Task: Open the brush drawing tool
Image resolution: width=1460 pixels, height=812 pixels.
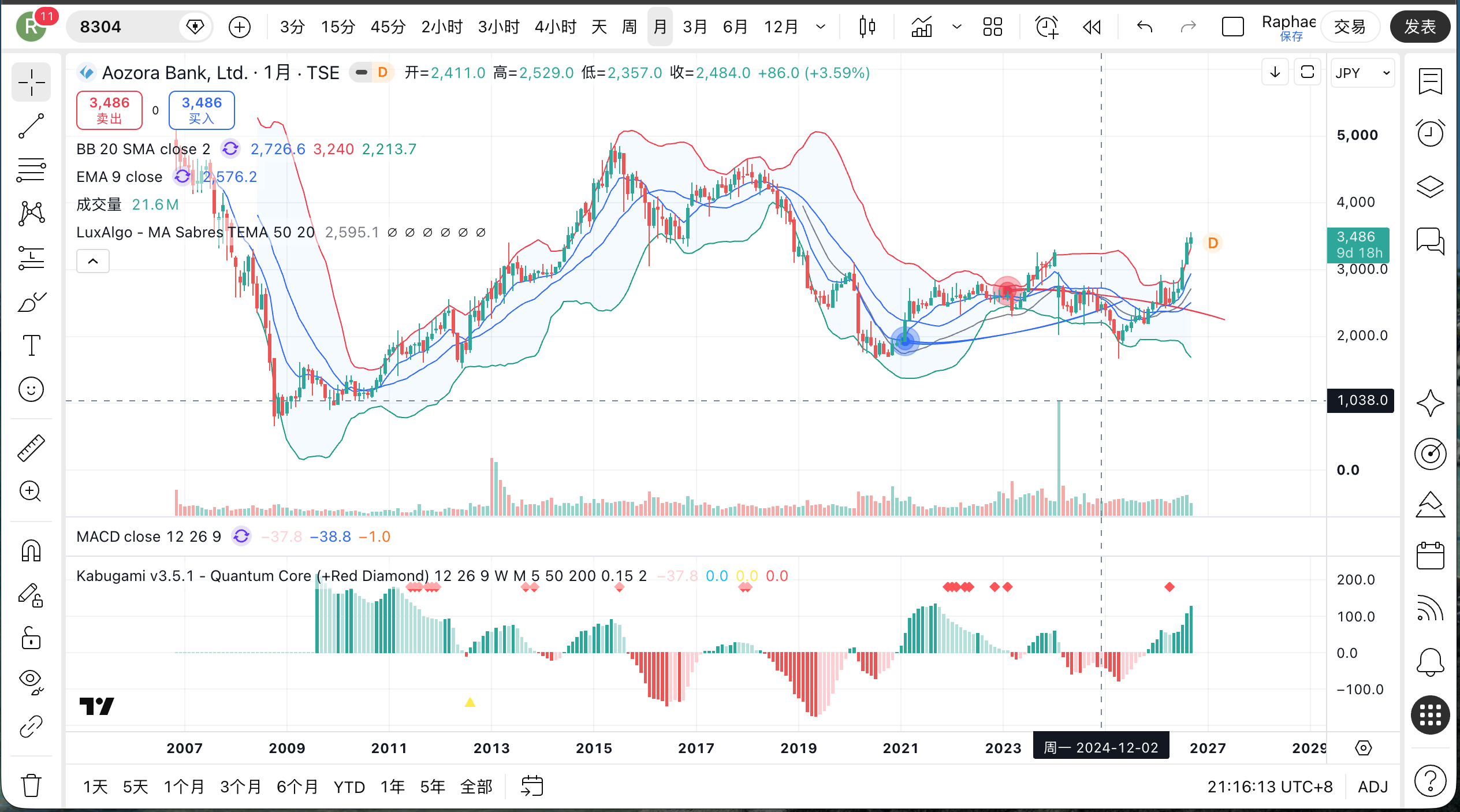Action: click(x=31, y=301)
